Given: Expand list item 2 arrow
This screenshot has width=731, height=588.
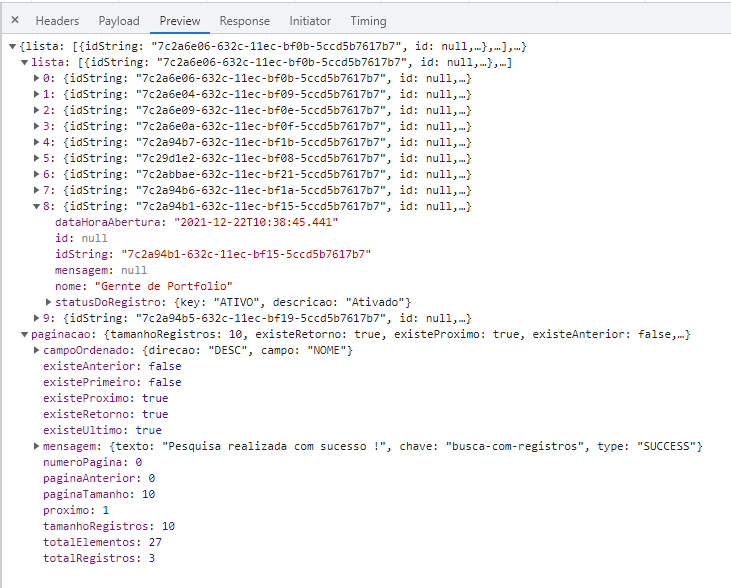Looking at the screenshot, I should (x=36, y=111).
